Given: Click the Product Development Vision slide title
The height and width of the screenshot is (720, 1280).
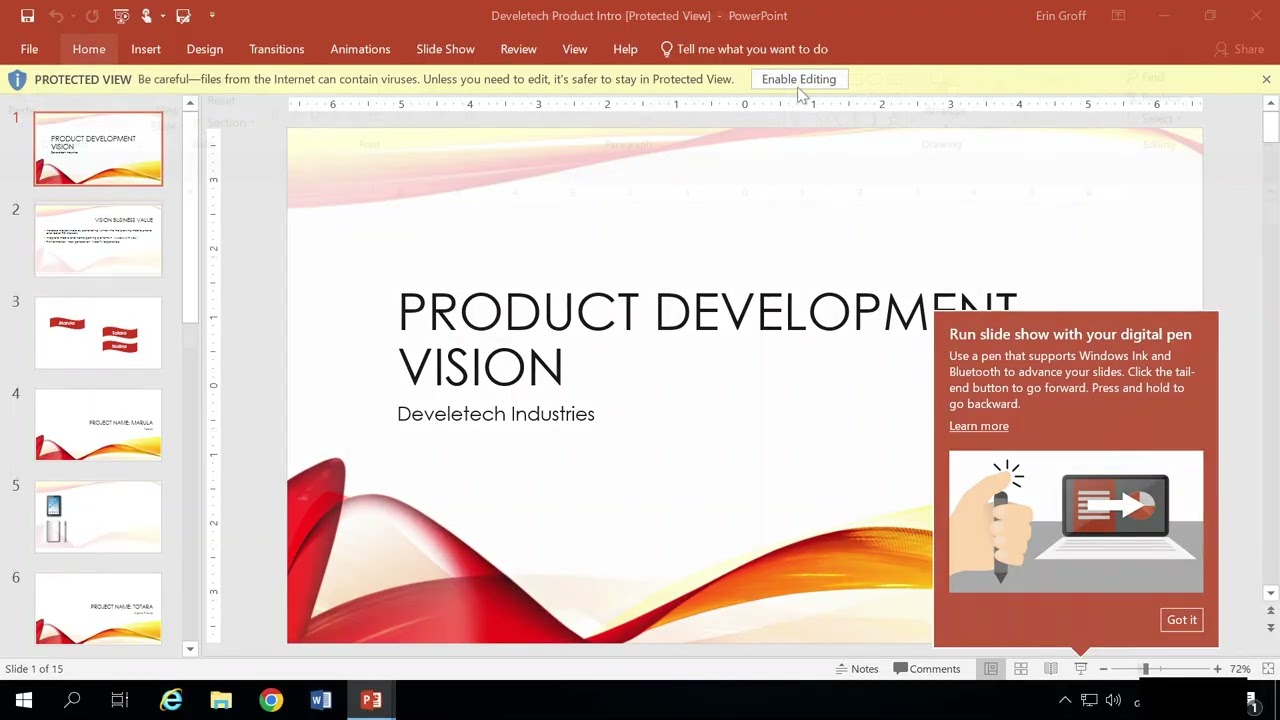Looking at the screenshot, I should pos(706,339).
